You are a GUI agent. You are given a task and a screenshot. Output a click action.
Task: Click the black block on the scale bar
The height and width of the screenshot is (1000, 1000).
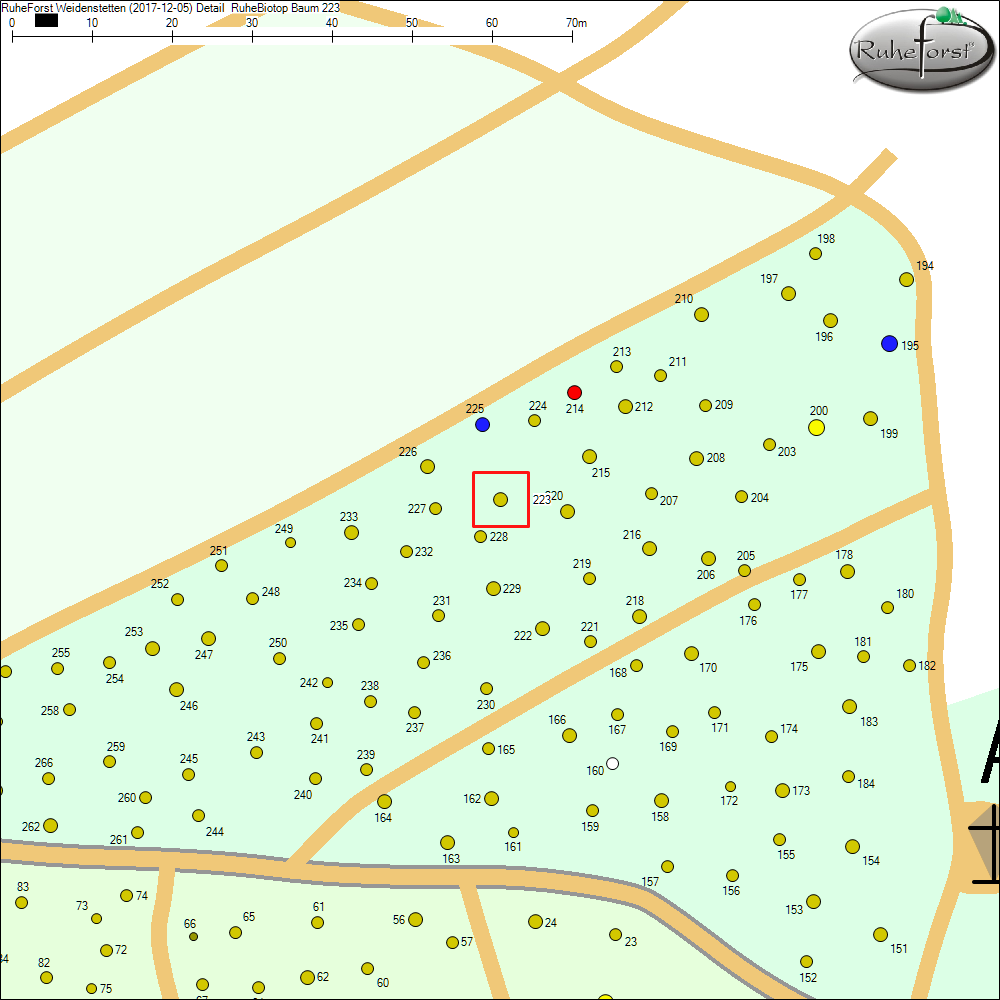pyautogui.click(x=46, y=20)
